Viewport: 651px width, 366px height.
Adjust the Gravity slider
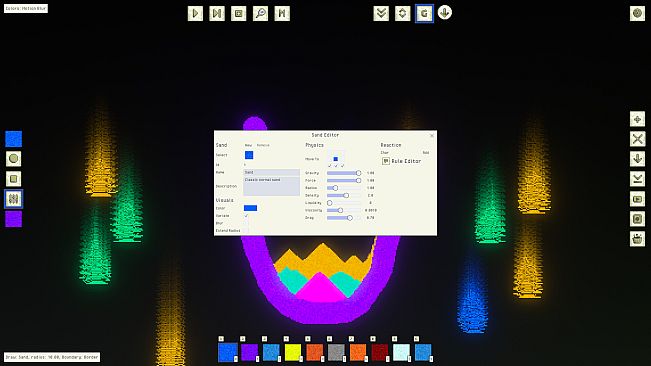344,173
